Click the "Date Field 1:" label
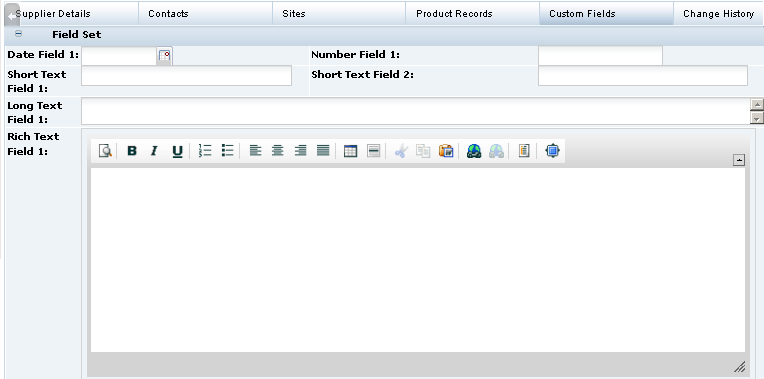The height and width of the screenshot is (379, 764). pyautogui.click(x=43, y=55)
